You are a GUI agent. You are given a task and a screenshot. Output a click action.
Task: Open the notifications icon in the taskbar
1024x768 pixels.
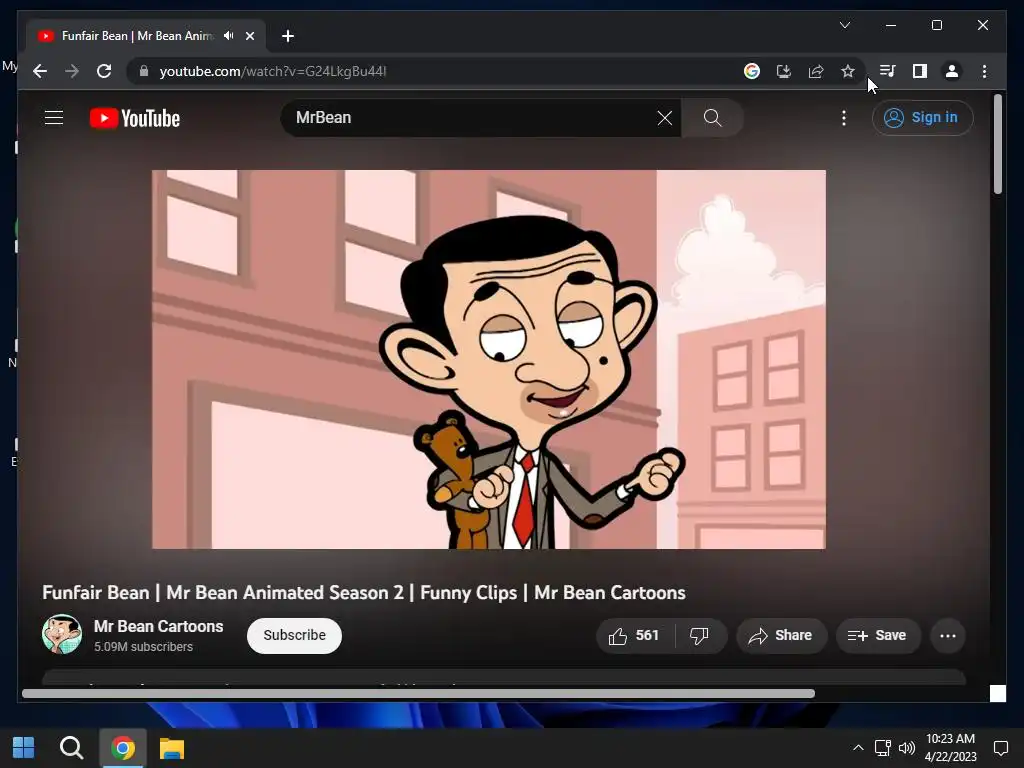click(1000, 748)
